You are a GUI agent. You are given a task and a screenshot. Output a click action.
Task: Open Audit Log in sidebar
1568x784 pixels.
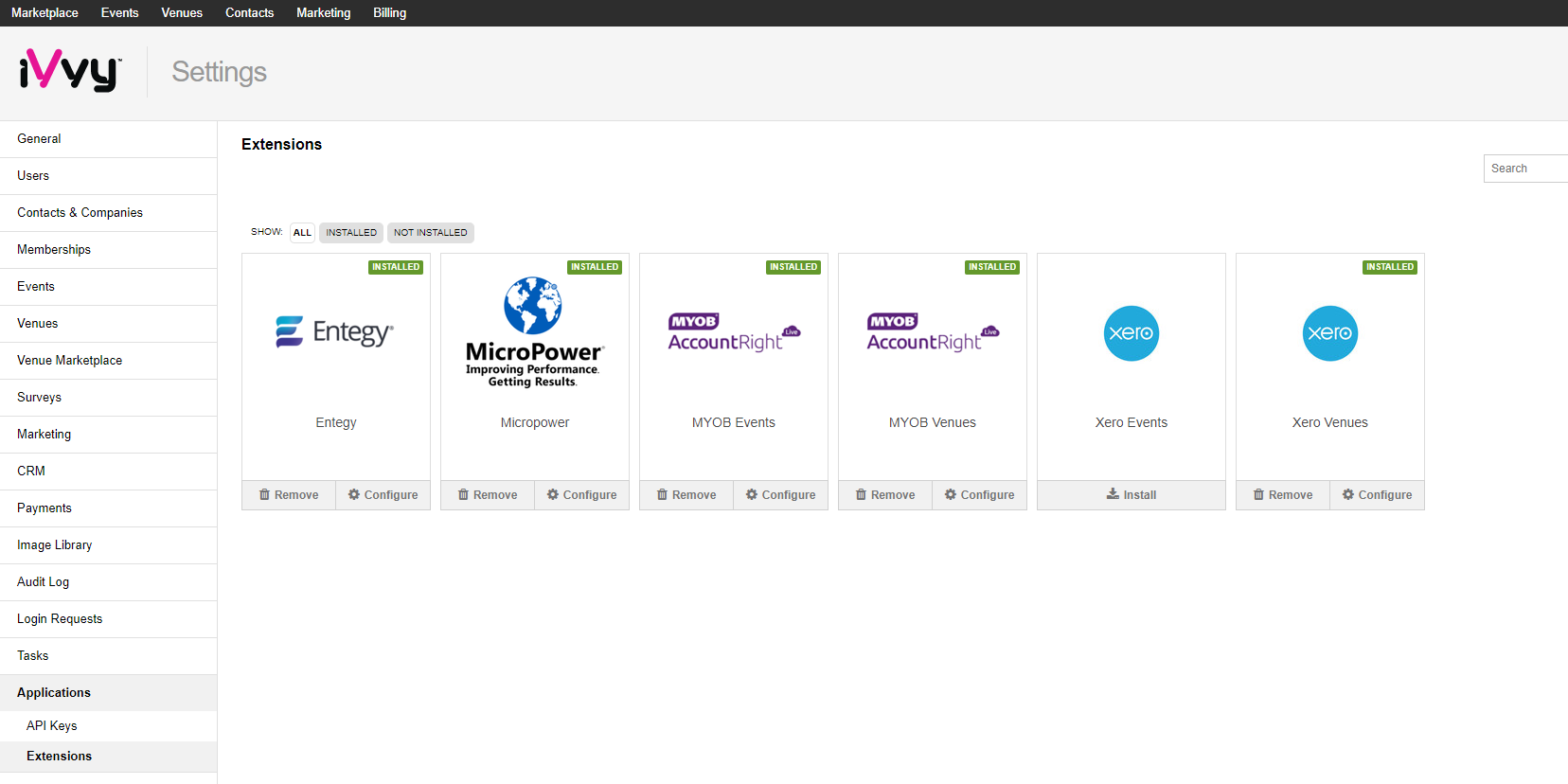[x=108, y=582]
